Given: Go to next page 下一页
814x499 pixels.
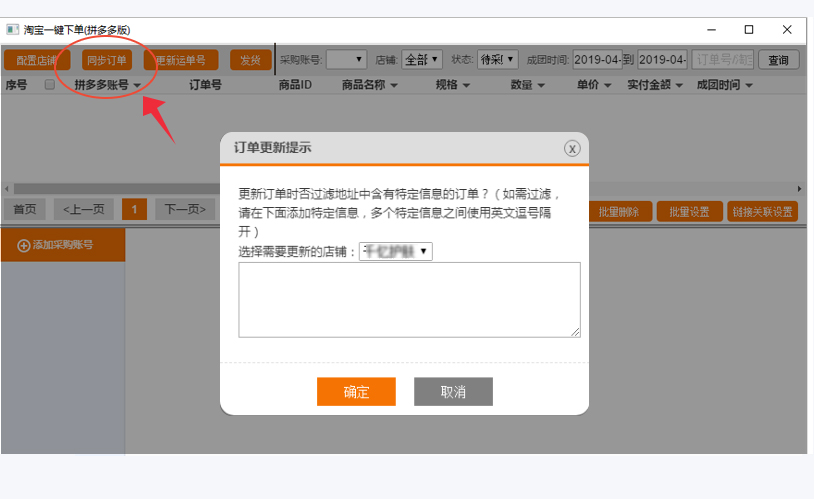Looking at the screenshot, I should tap(185, 209).
